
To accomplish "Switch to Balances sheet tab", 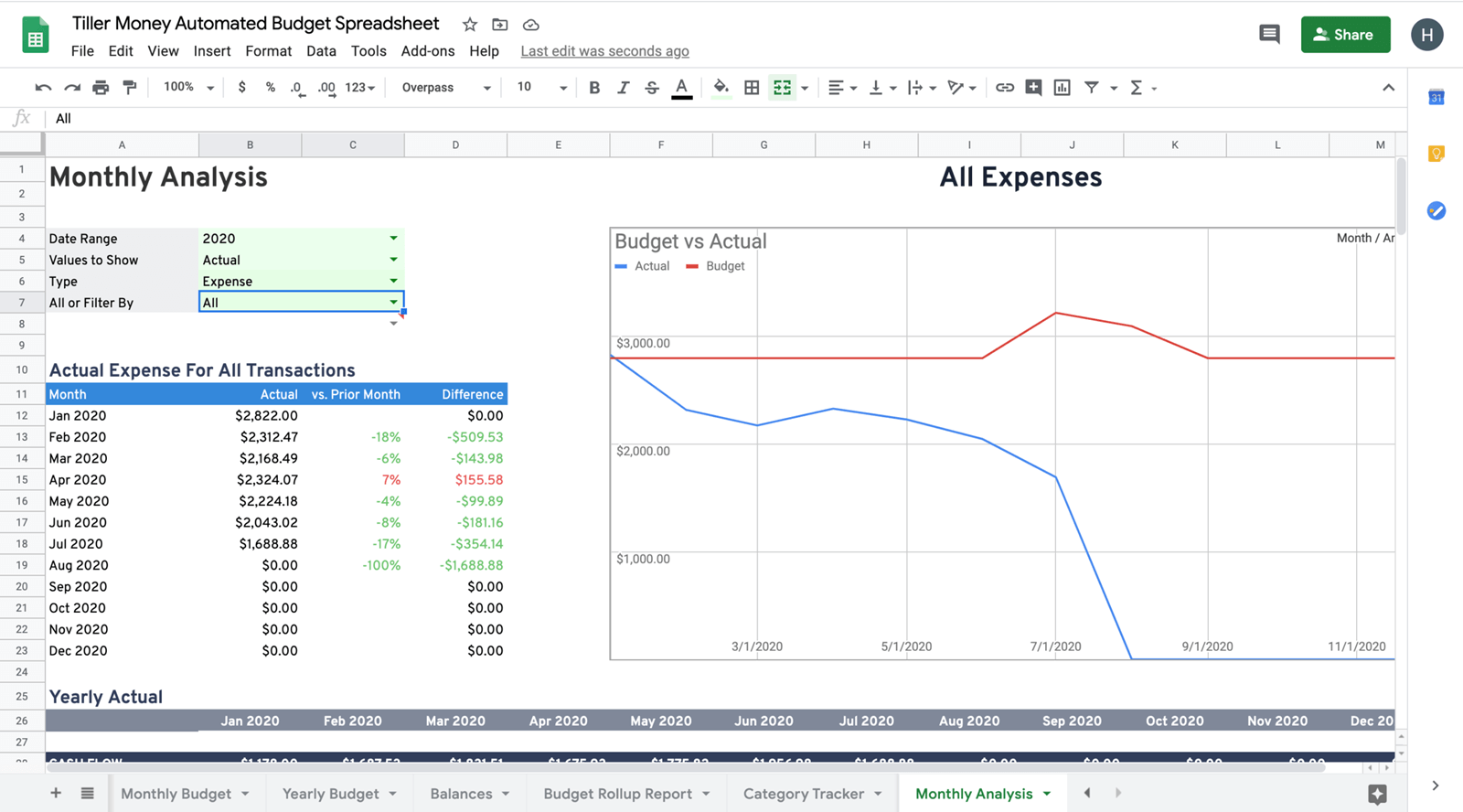I will coord(461,794).
